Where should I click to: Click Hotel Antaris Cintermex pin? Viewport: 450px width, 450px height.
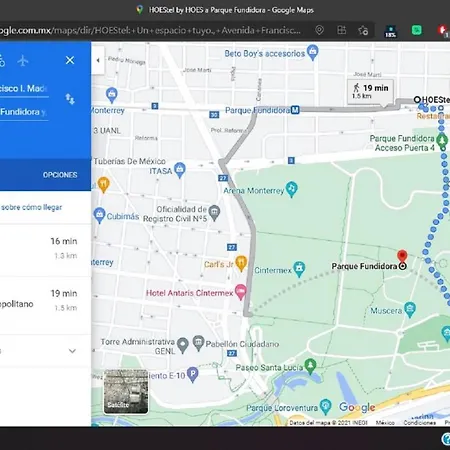[241, 292]
